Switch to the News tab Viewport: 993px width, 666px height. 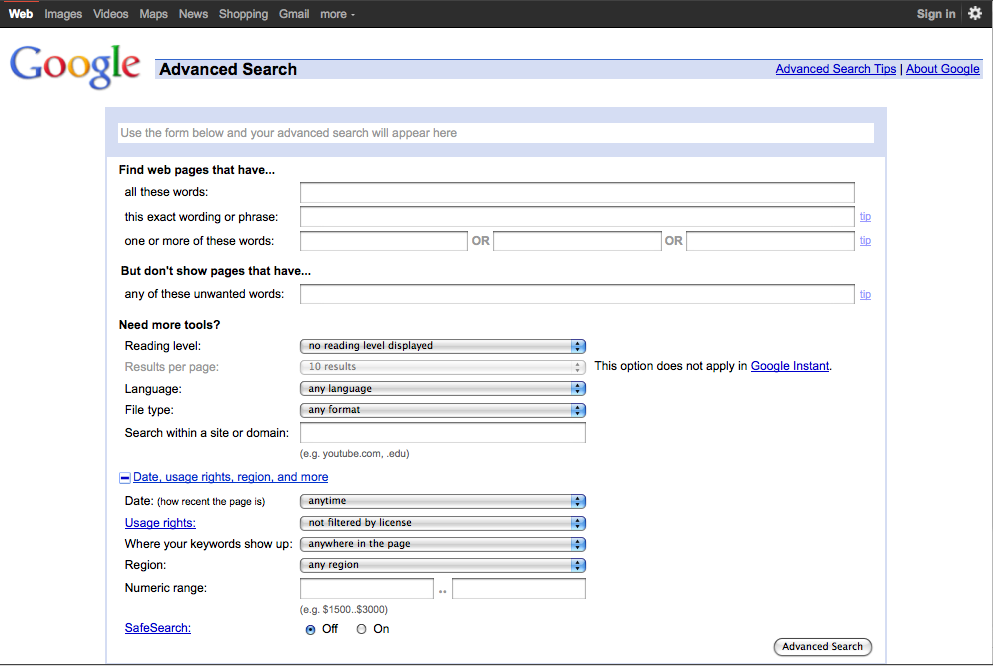(x=193, y=14)
